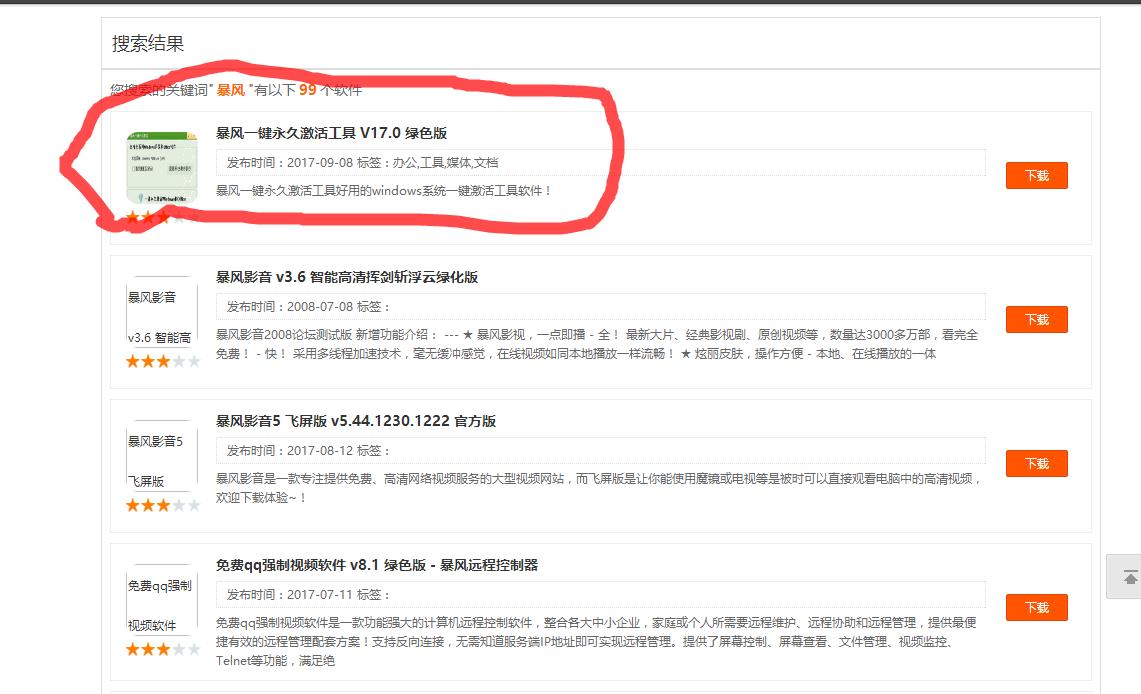The height and width of the screenshot is (694, 1141).
Task: Click 下载 button for 免费qq强制视频软件
Action: 1036,607
